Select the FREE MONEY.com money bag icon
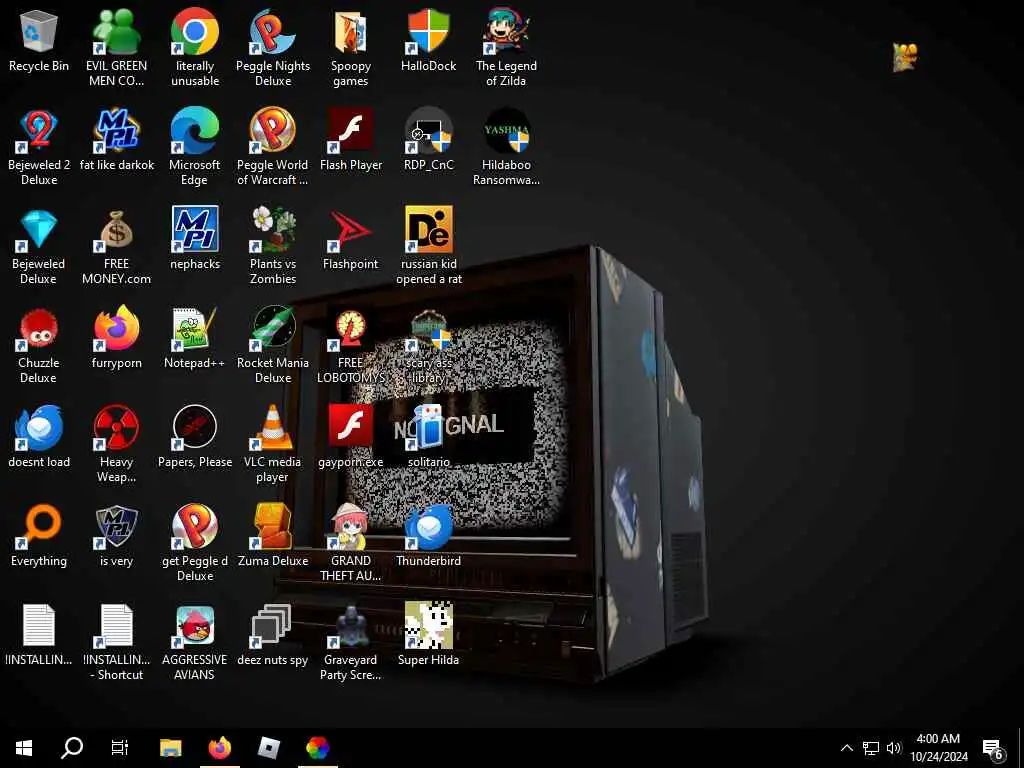 click(116, 230)
